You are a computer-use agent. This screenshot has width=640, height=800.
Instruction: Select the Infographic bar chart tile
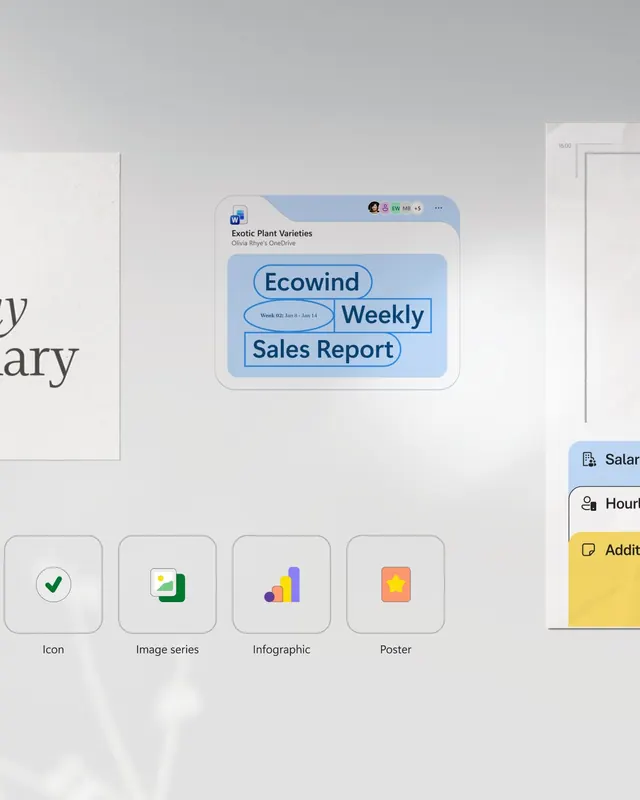[x=282, y=584]
